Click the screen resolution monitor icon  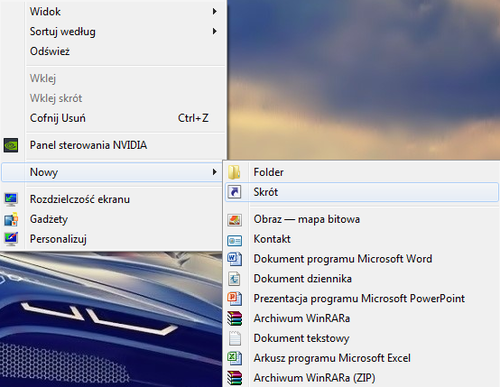click(x=11, y=199)
